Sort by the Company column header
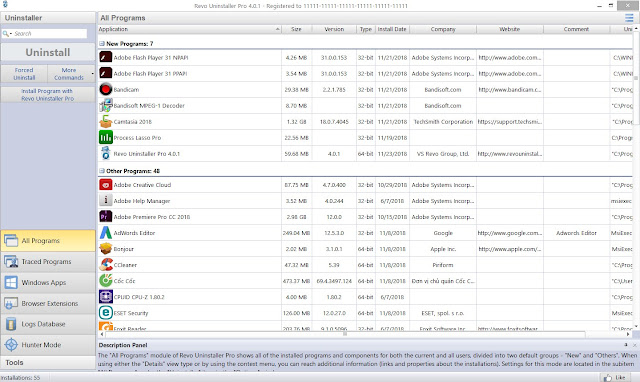Image resolution: width=640 pixels, height=382 pixels. tap(443, 29)
